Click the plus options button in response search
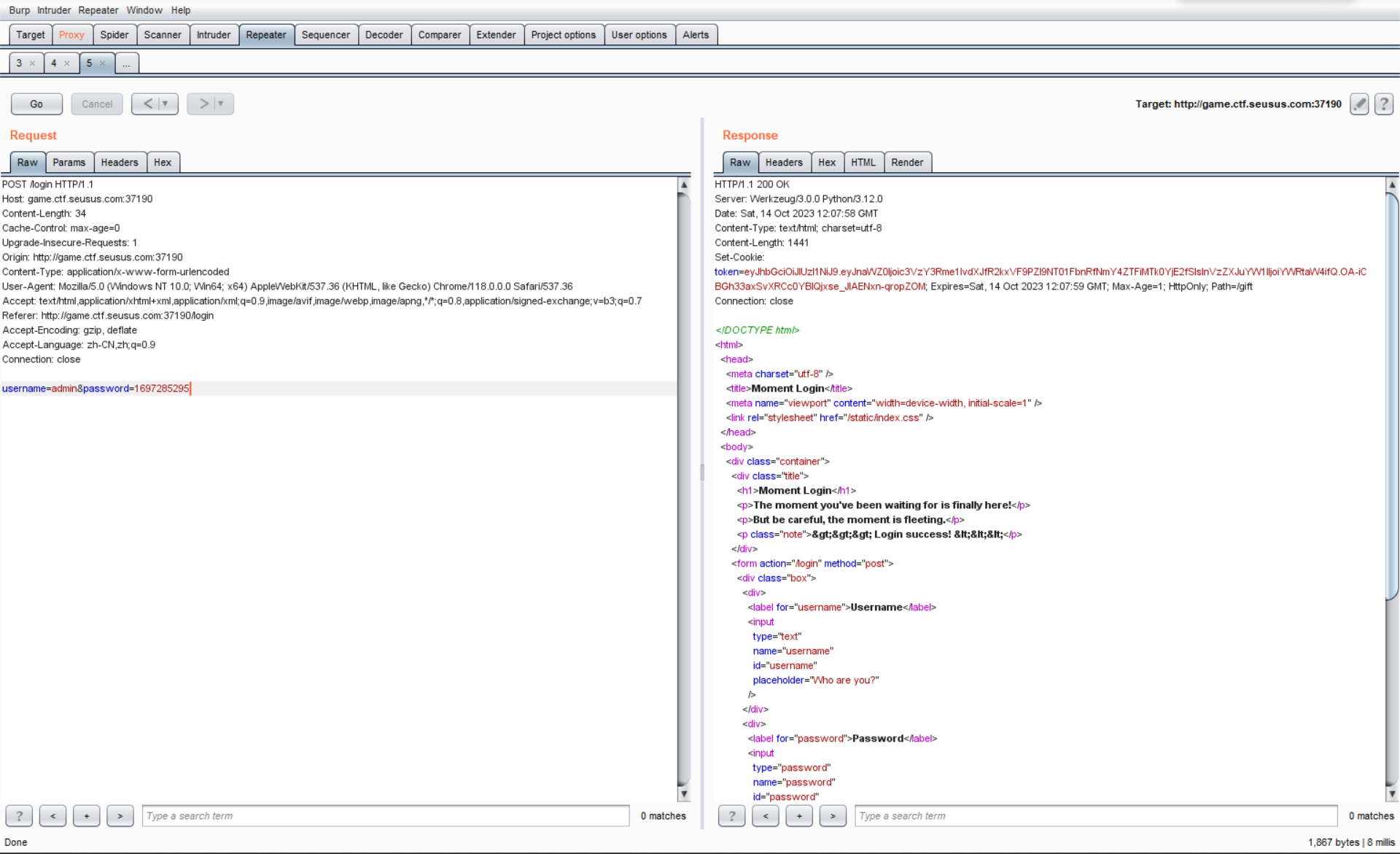Image resolution: width=1400 pixels, height=854 pixels. [x=799, y=816]
